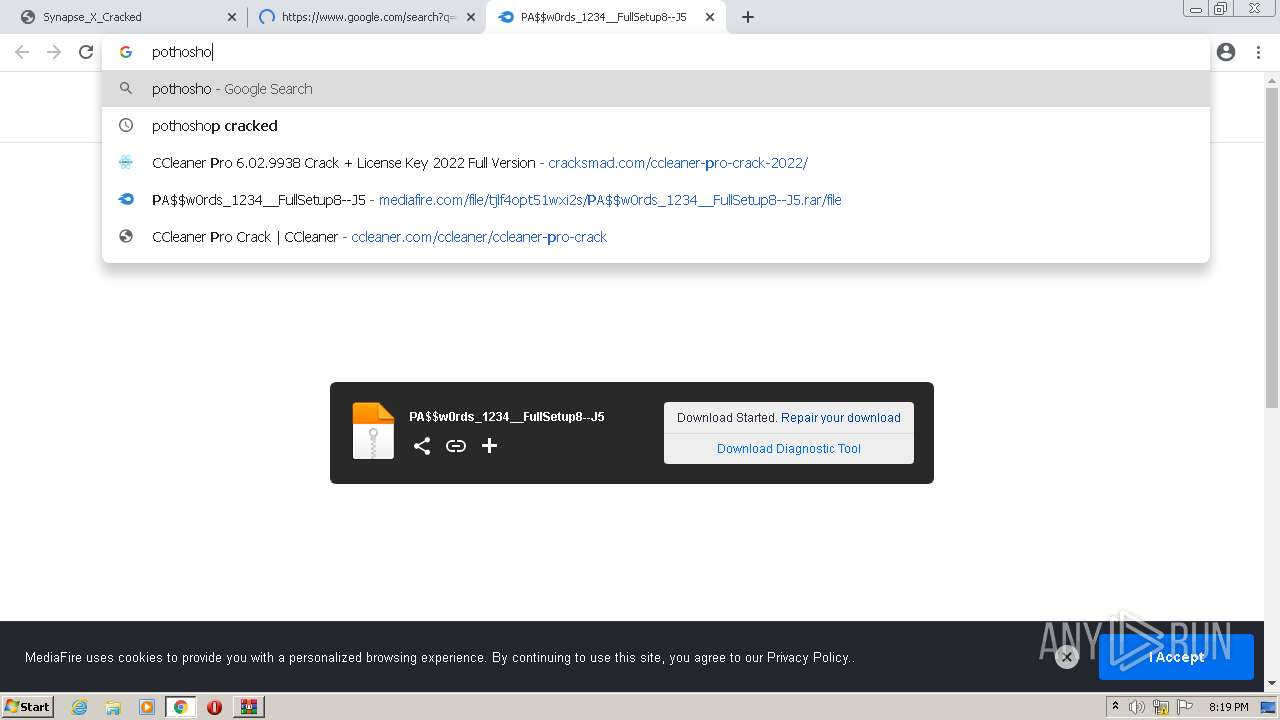The image size is (1280, 720).
Task: Click the scrollbar down arrow
Action: click(1272, 684)
